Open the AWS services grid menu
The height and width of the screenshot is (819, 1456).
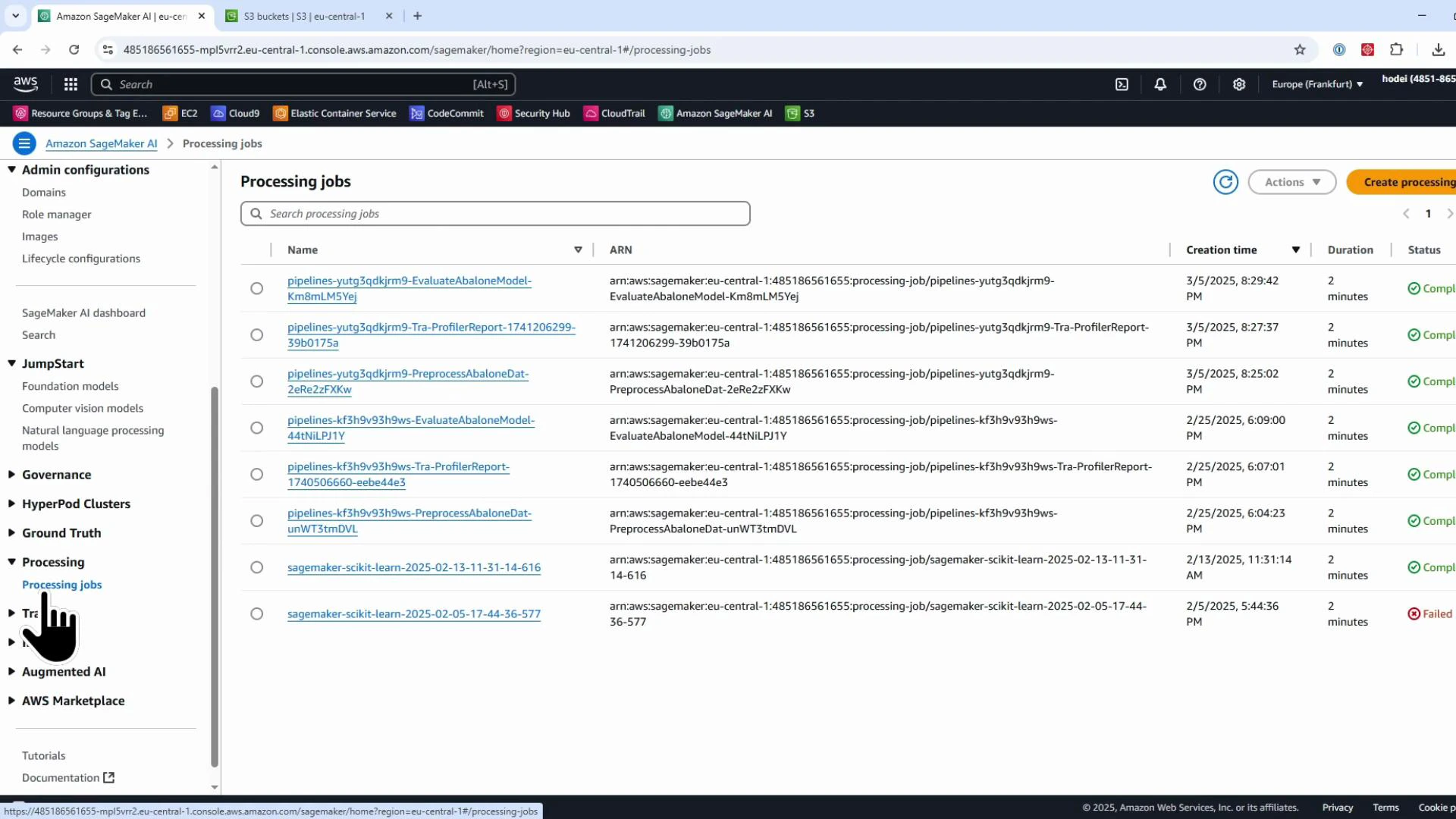click(x=70, y=84)
